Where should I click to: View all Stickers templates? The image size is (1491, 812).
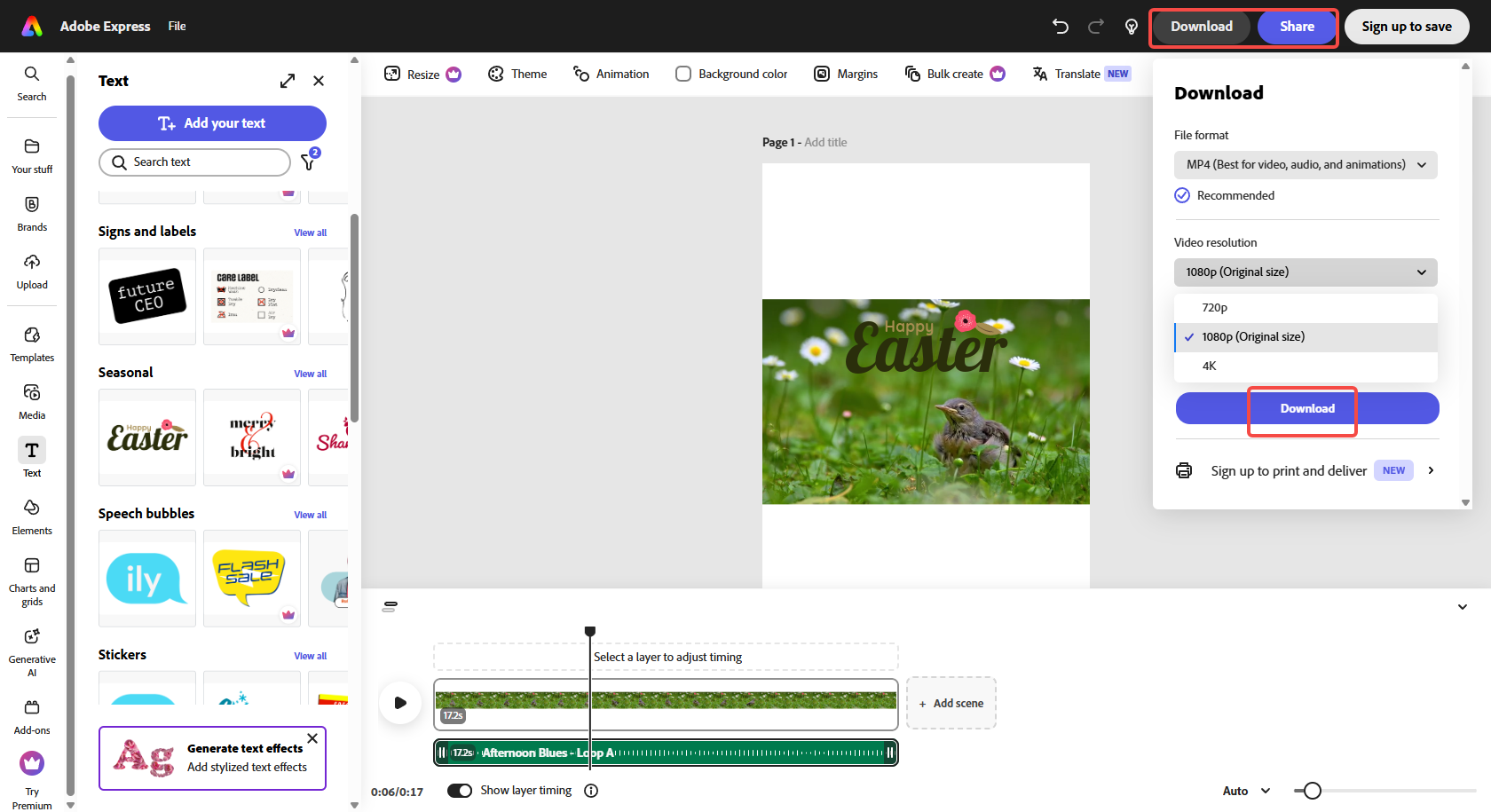311,656
